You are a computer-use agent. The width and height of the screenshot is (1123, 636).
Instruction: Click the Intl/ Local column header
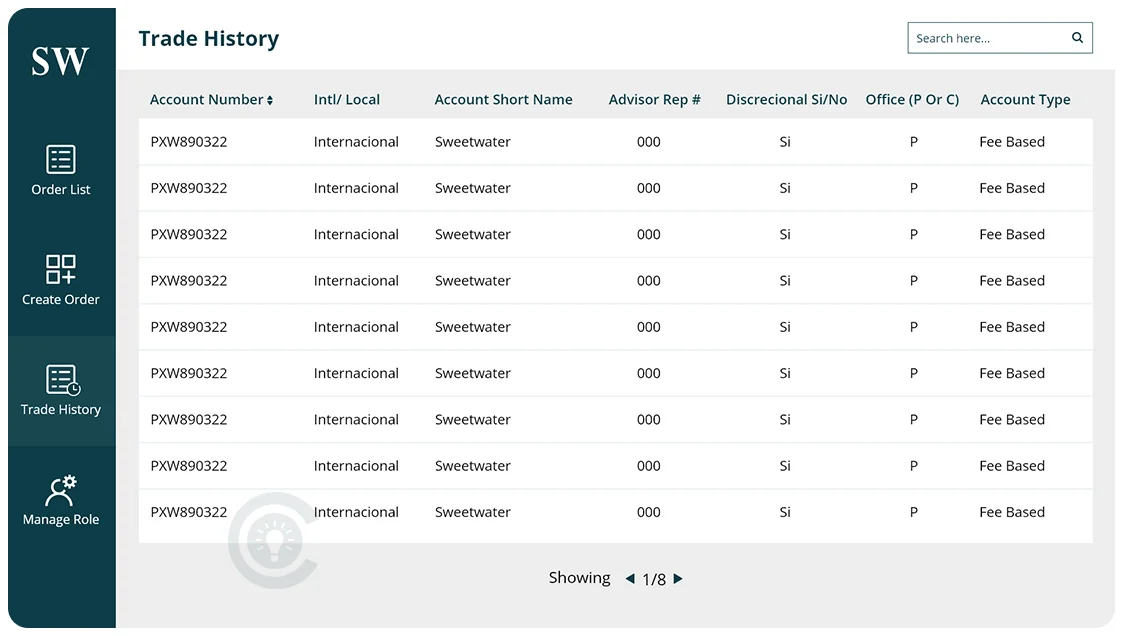pyautogui.click(x=346, y=100)
